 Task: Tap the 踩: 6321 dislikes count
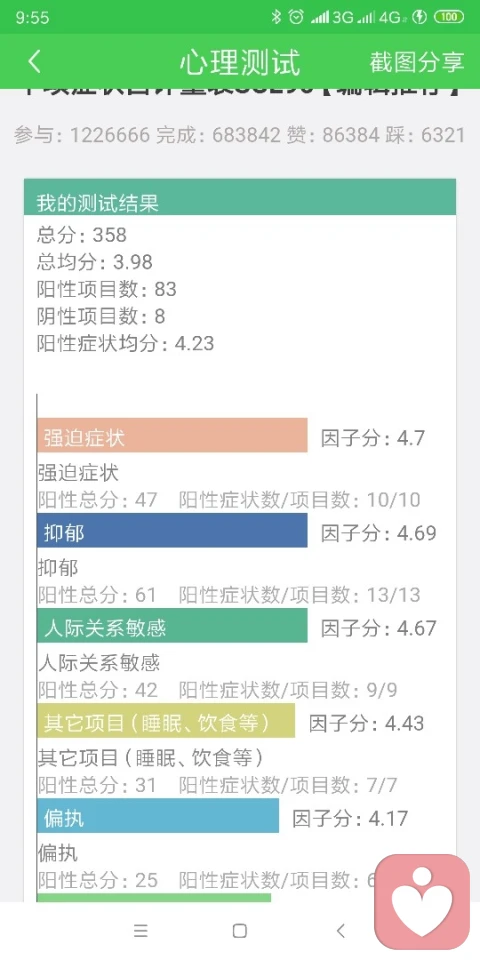pos(426,135)
